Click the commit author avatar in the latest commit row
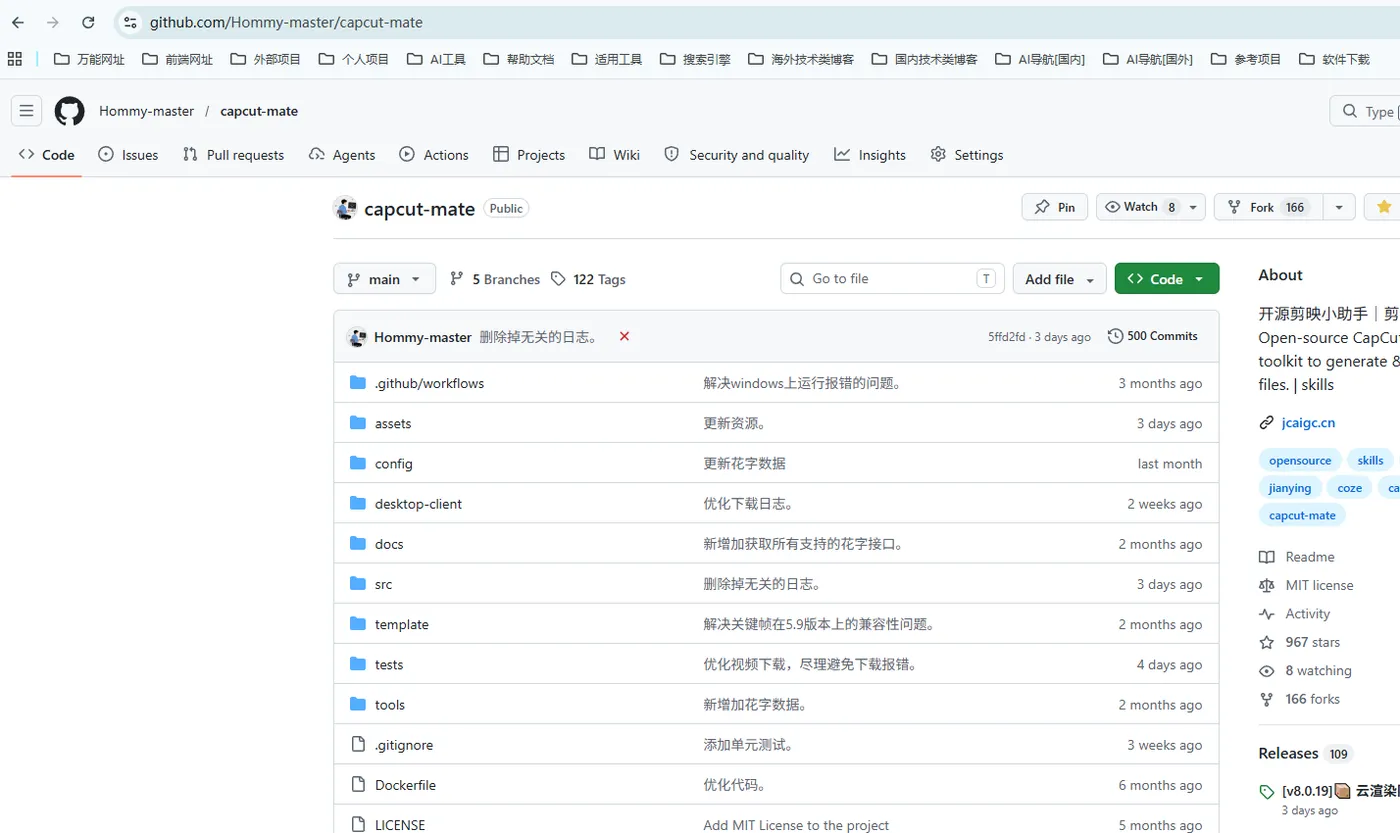 356,337
